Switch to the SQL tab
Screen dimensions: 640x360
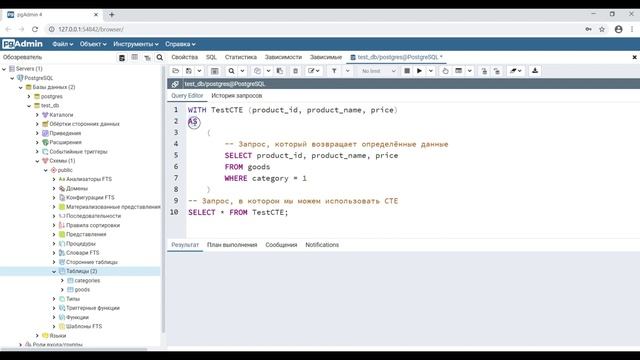pyautogui.click(x=211, y=57)
